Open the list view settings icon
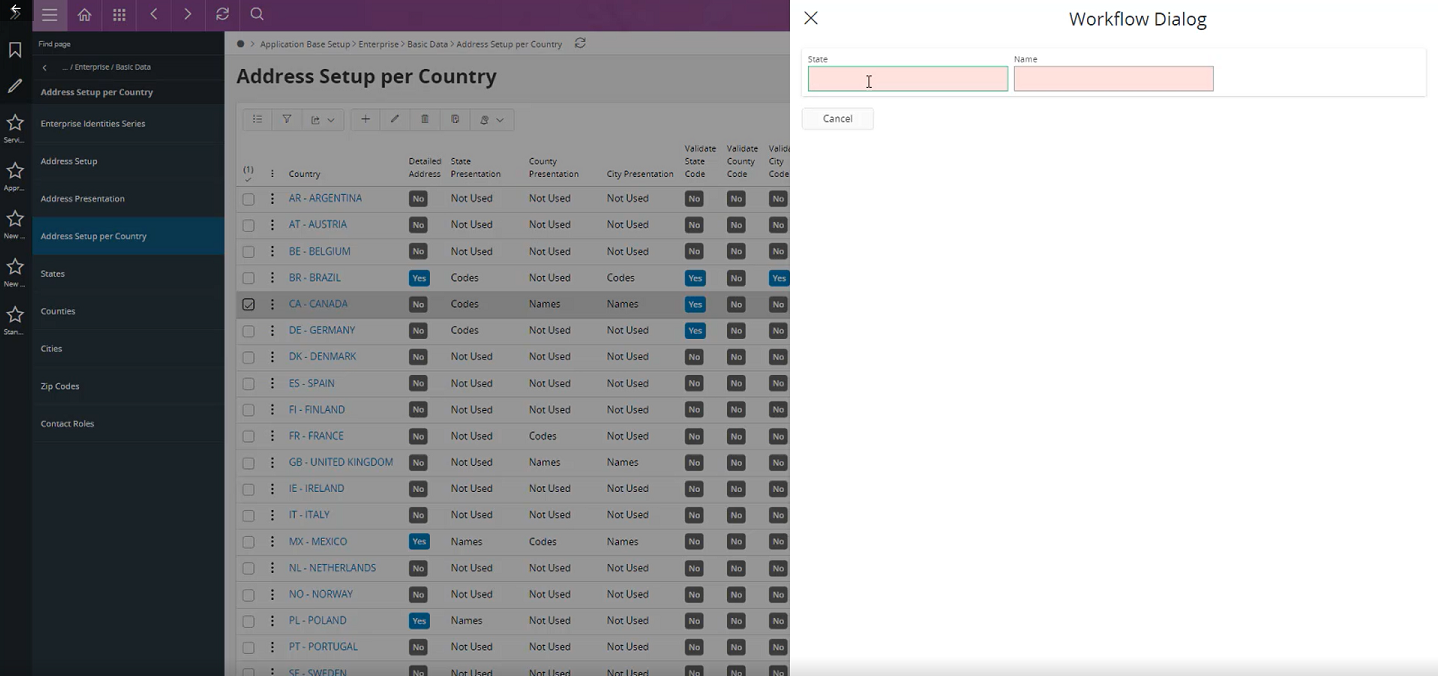The image size is (1438, 676). pyautogui.click(x=257, y=119)
